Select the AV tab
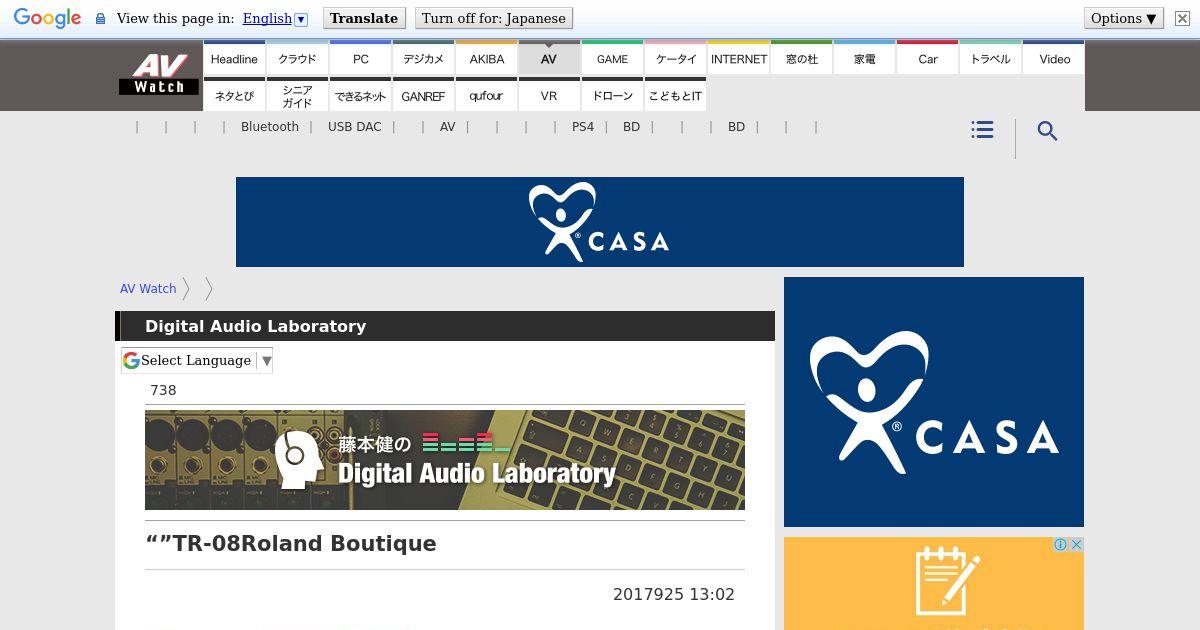 click(549, 58)
